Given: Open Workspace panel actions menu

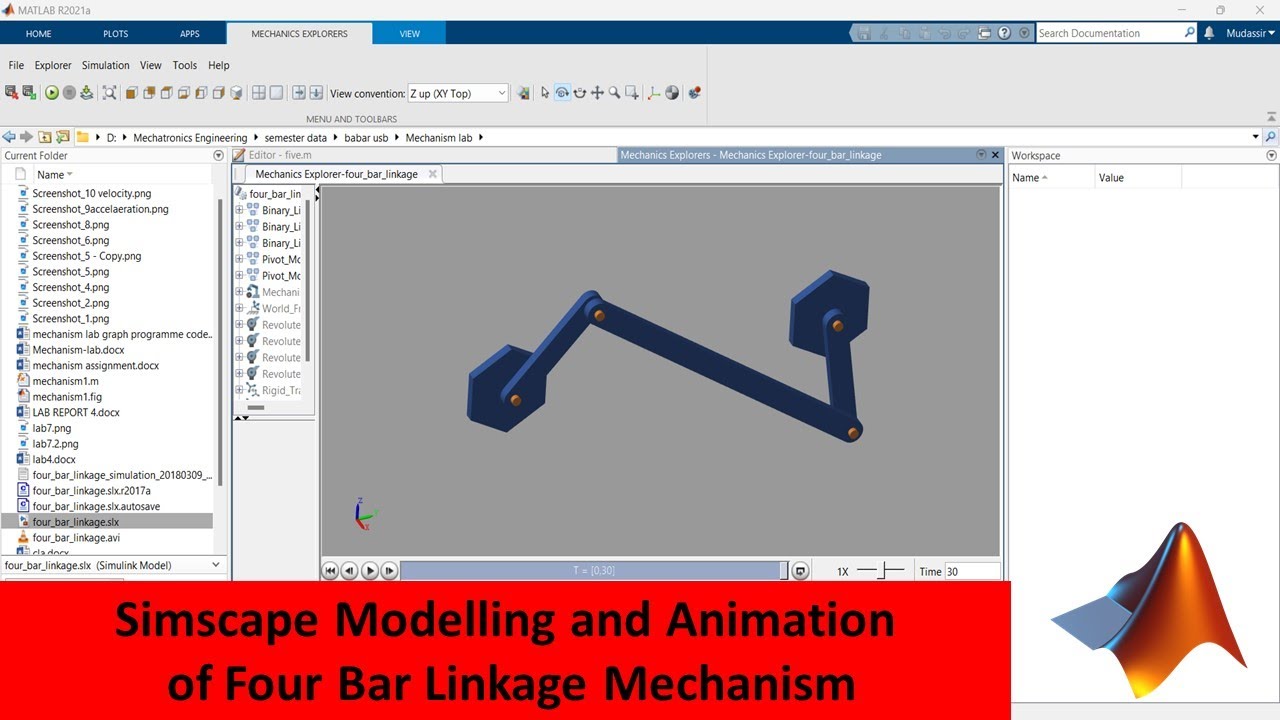Looking at the screenshot, I should [1272, 156].
